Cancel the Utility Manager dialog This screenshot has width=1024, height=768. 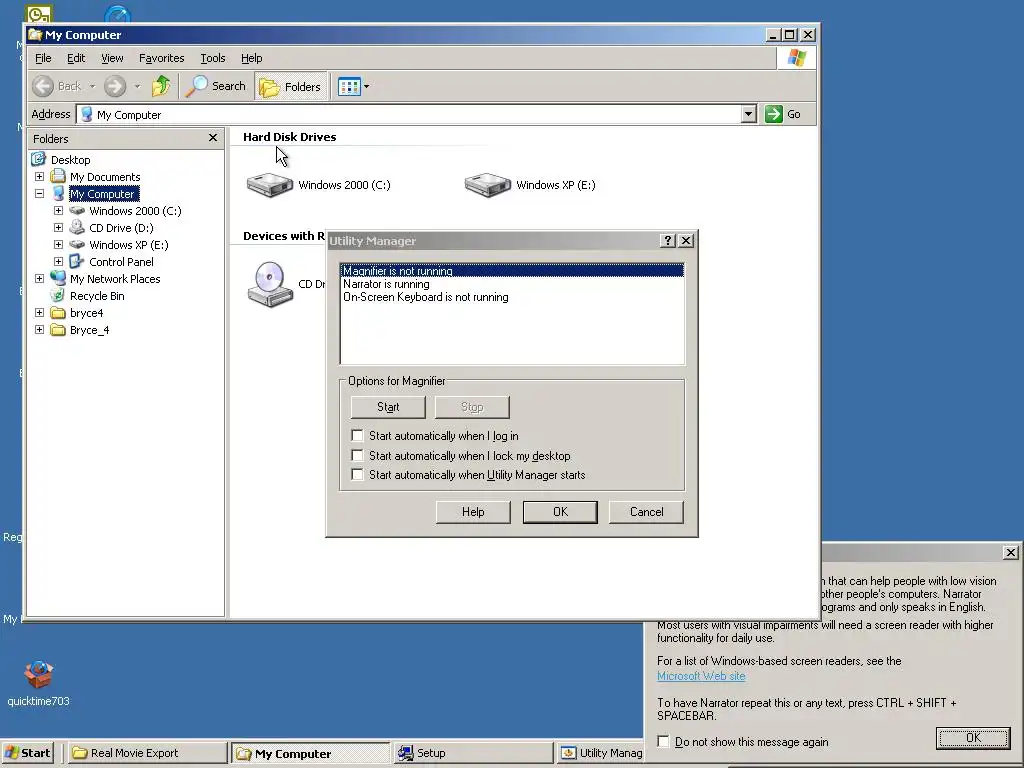click(x=647, y=512)
